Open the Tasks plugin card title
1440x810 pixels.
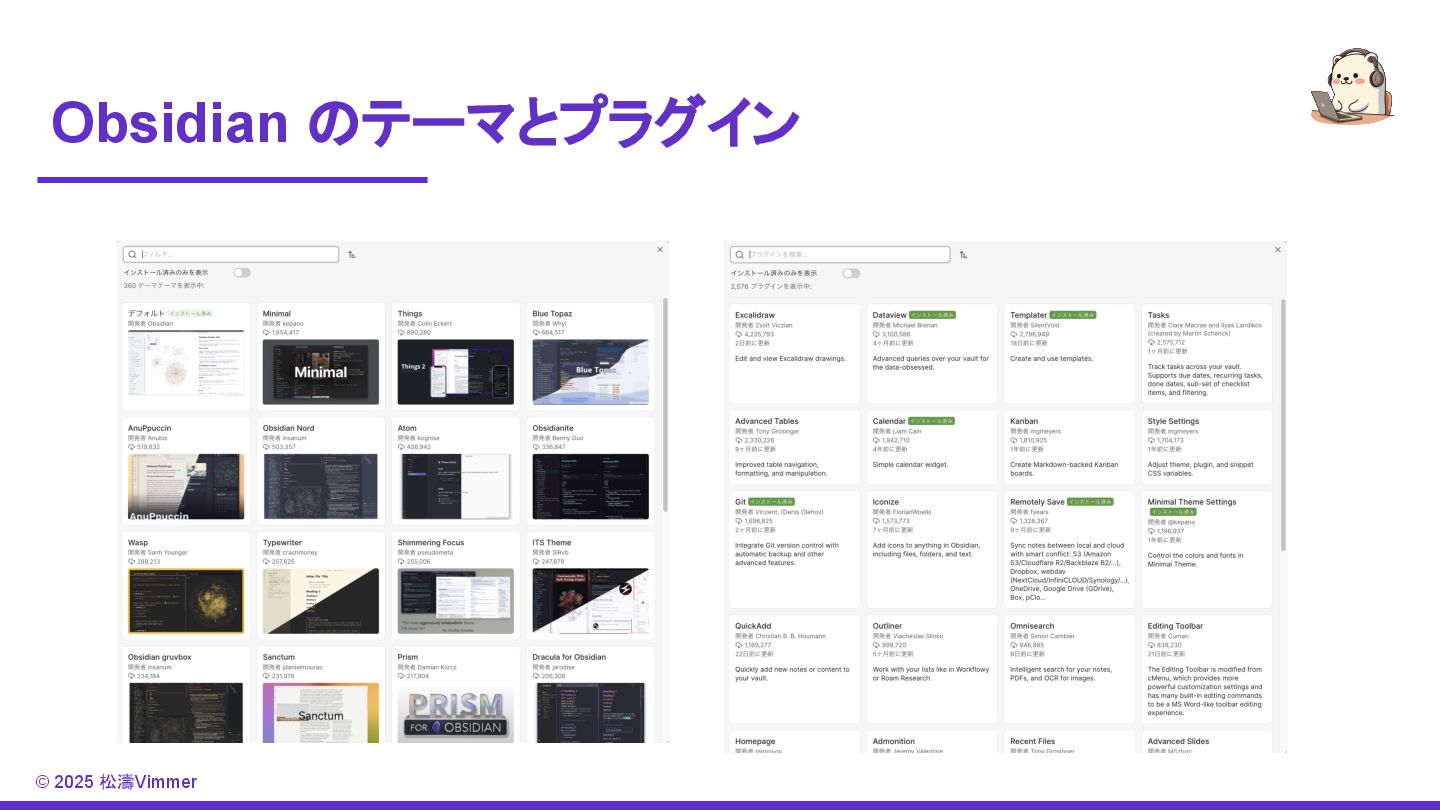pyautogui.click(x=1158, y=315)
